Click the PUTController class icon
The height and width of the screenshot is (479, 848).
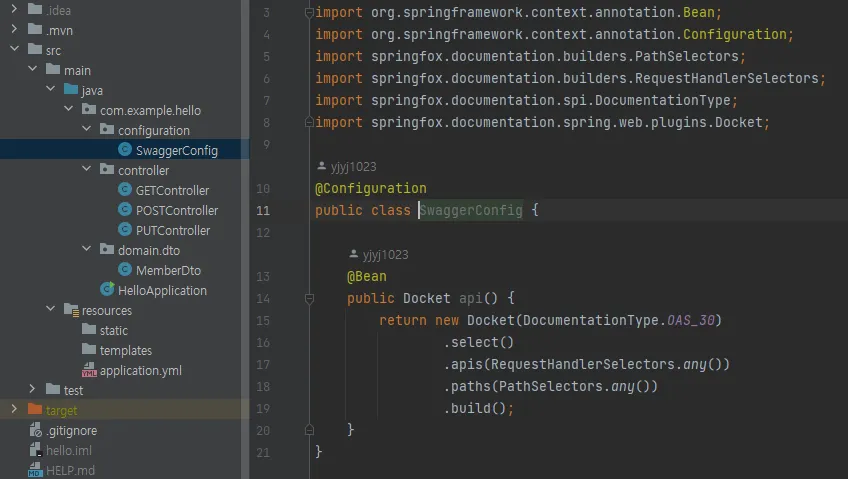[x=125, y=229]
